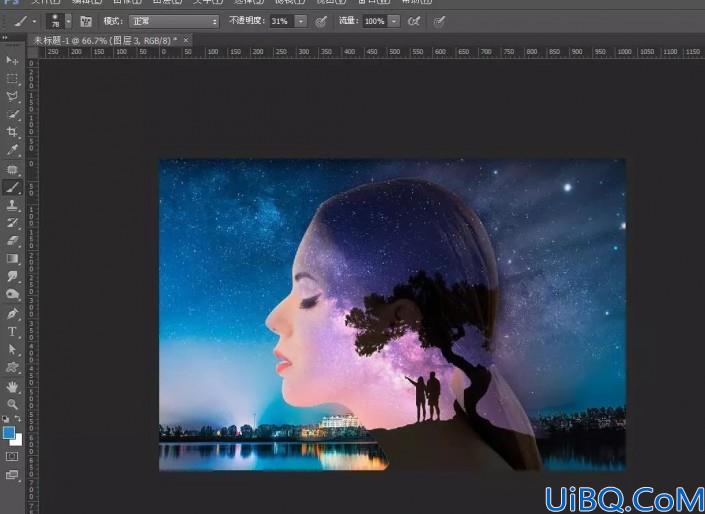
Task: Click the opacity 31% field
Action: [x=282, y=21]
